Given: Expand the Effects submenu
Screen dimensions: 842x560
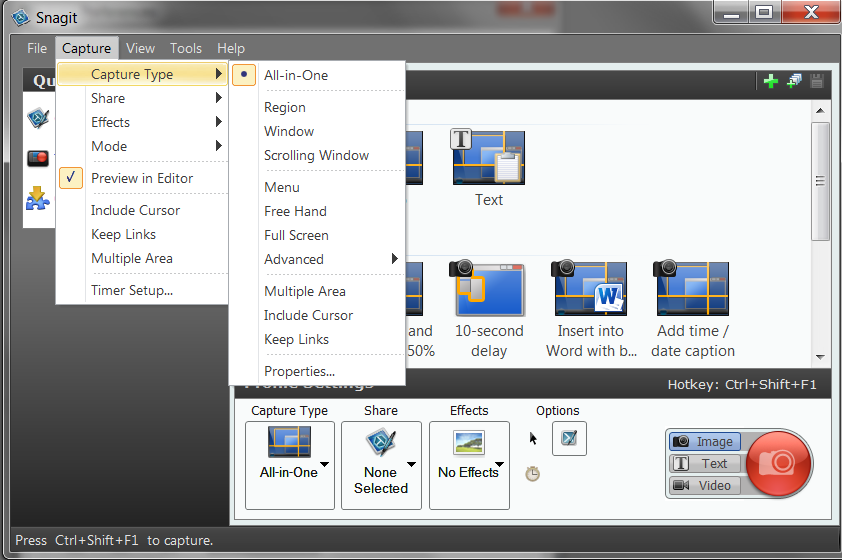Looking at the screenshot, I should point(142,122).
